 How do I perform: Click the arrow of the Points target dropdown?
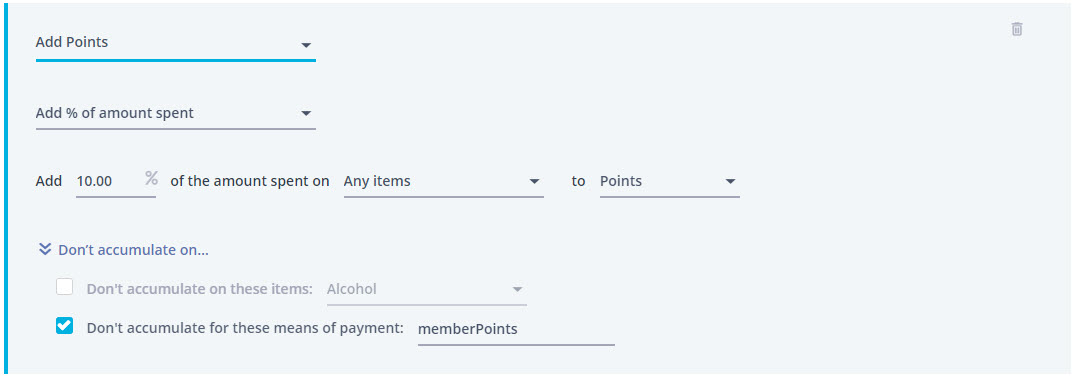tap(730, 182)
